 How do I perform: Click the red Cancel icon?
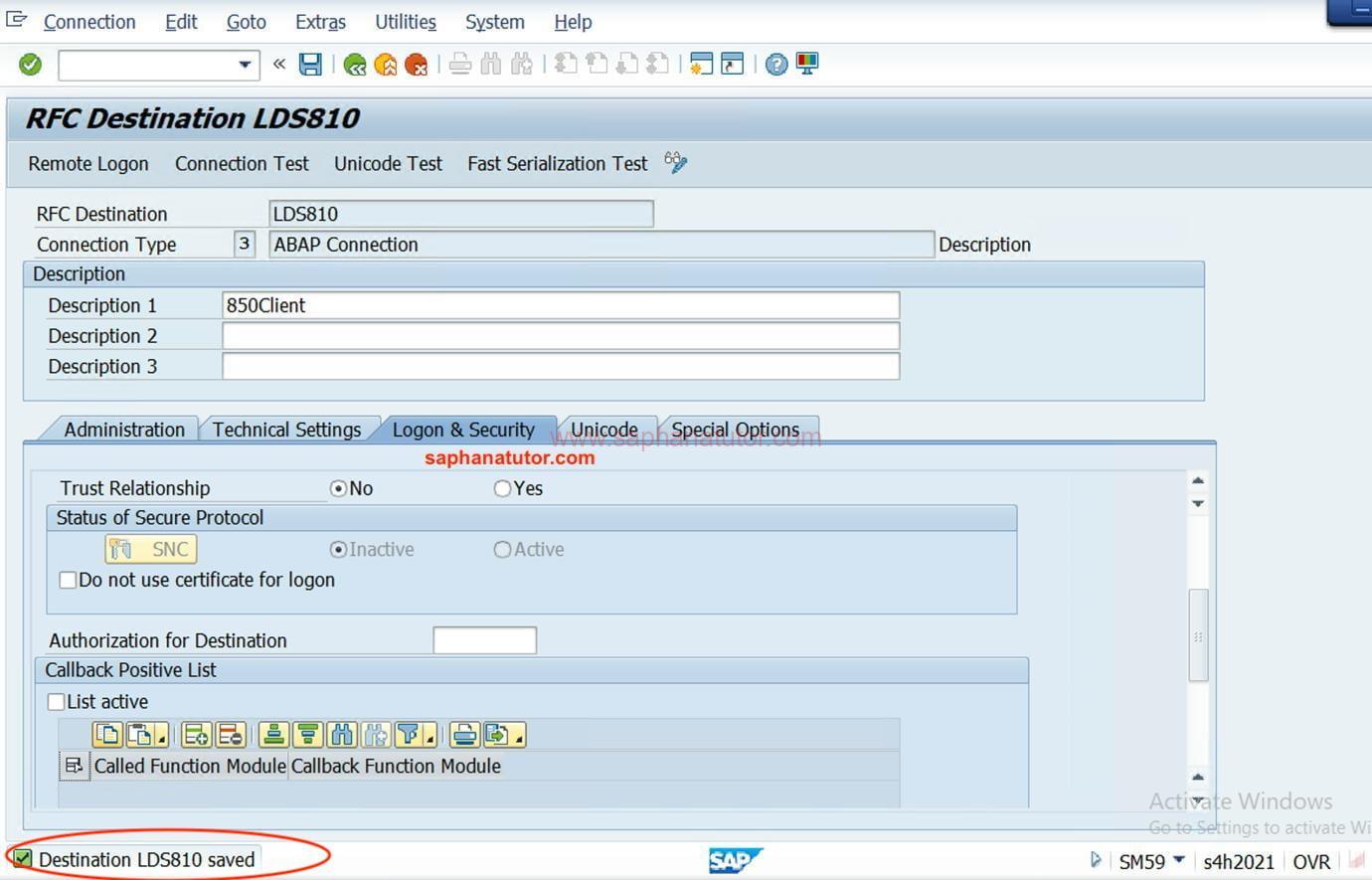click(416, 65)
